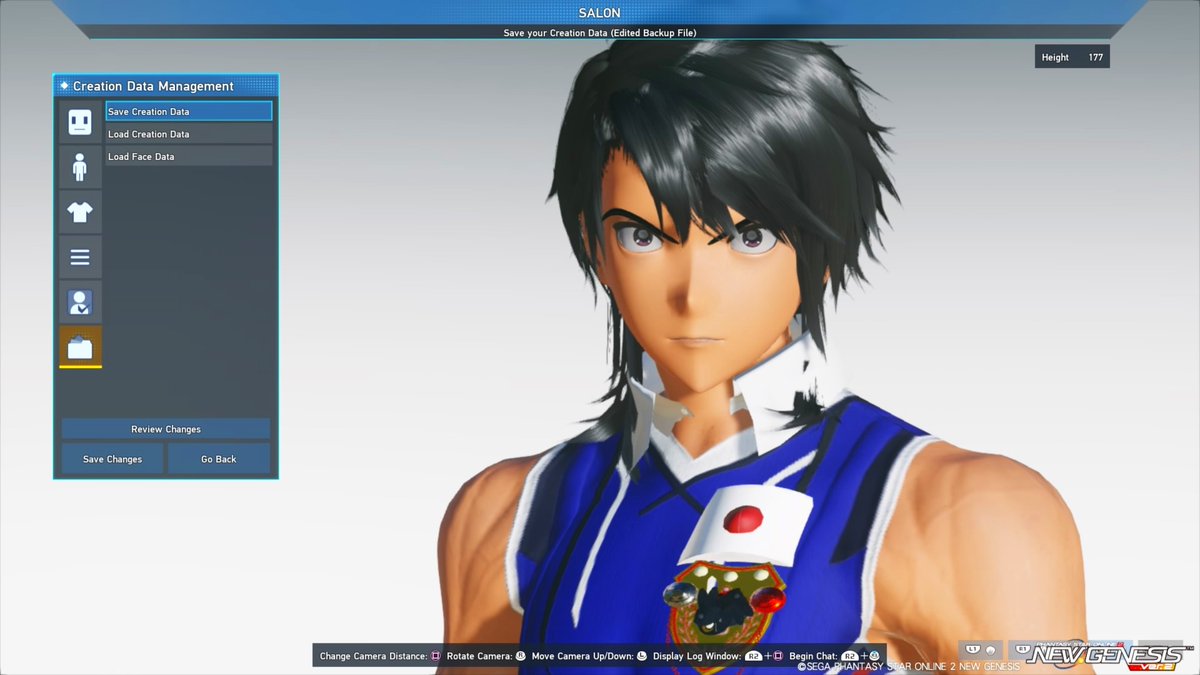
Task: Click the Height 177 indicator
Action: [1072, 57]
